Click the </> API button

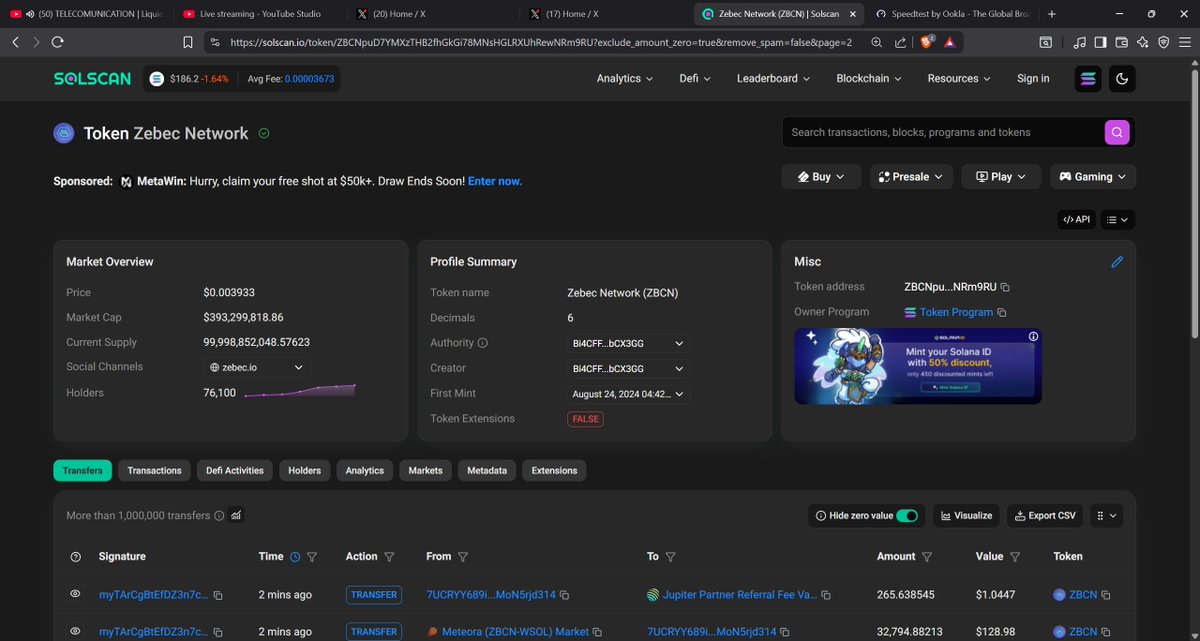click(1077, 219)
